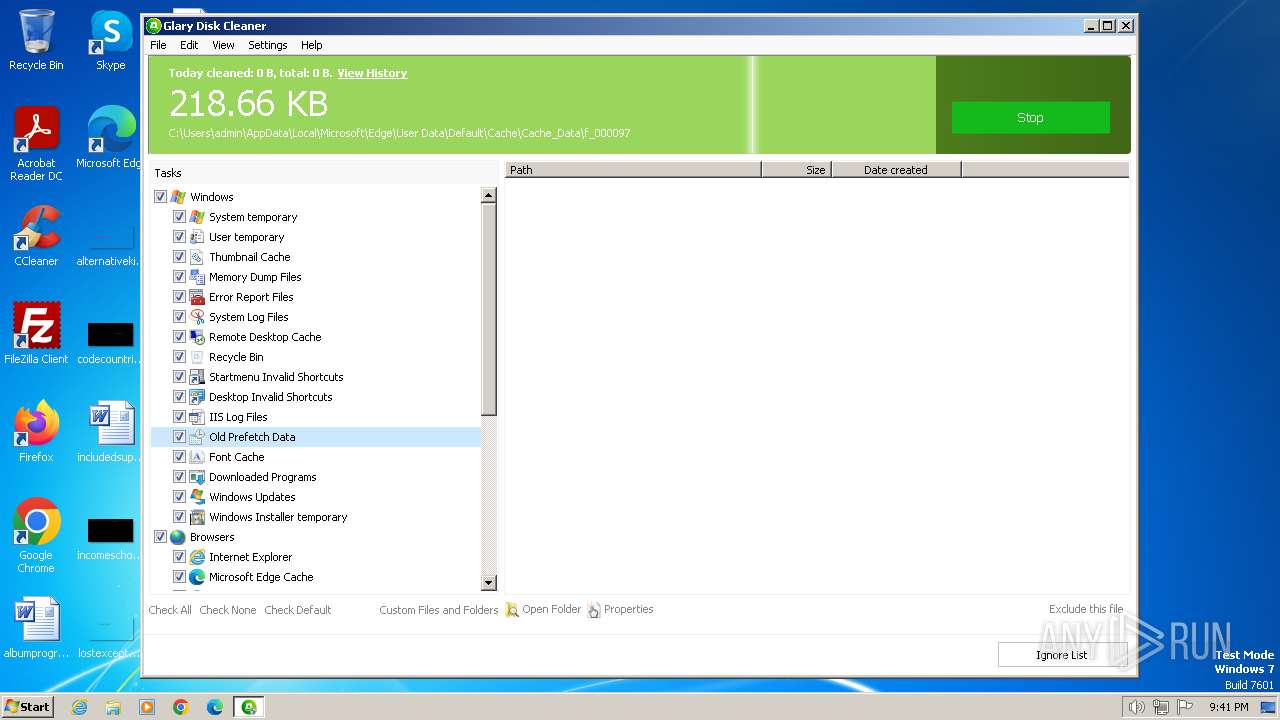Viewport: 1280px width, 720px height.
Task: Click the volume icon in system tray
Action: pos(1136,707)
